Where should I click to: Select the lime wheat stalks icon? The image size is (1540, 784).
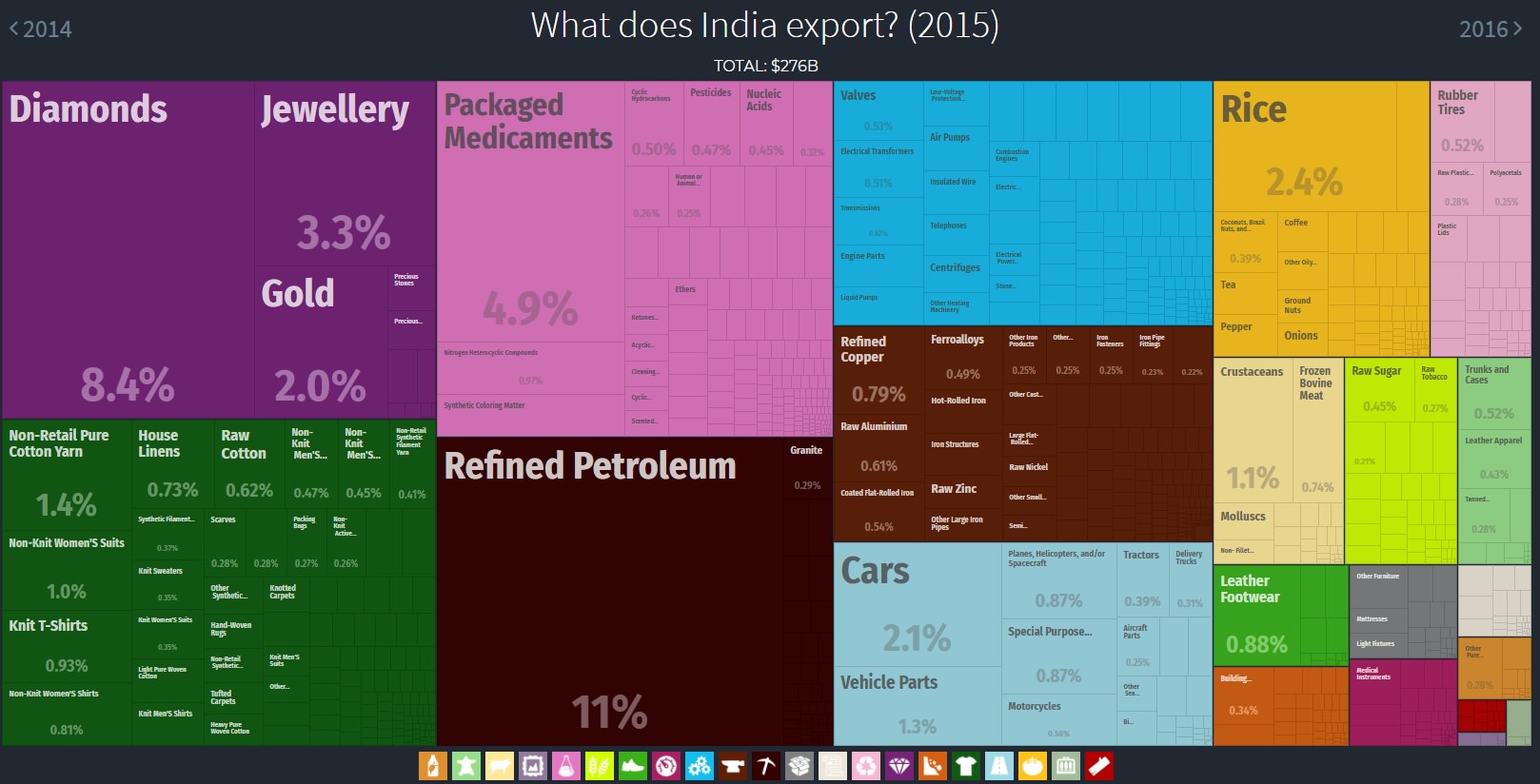pos(600,766)
